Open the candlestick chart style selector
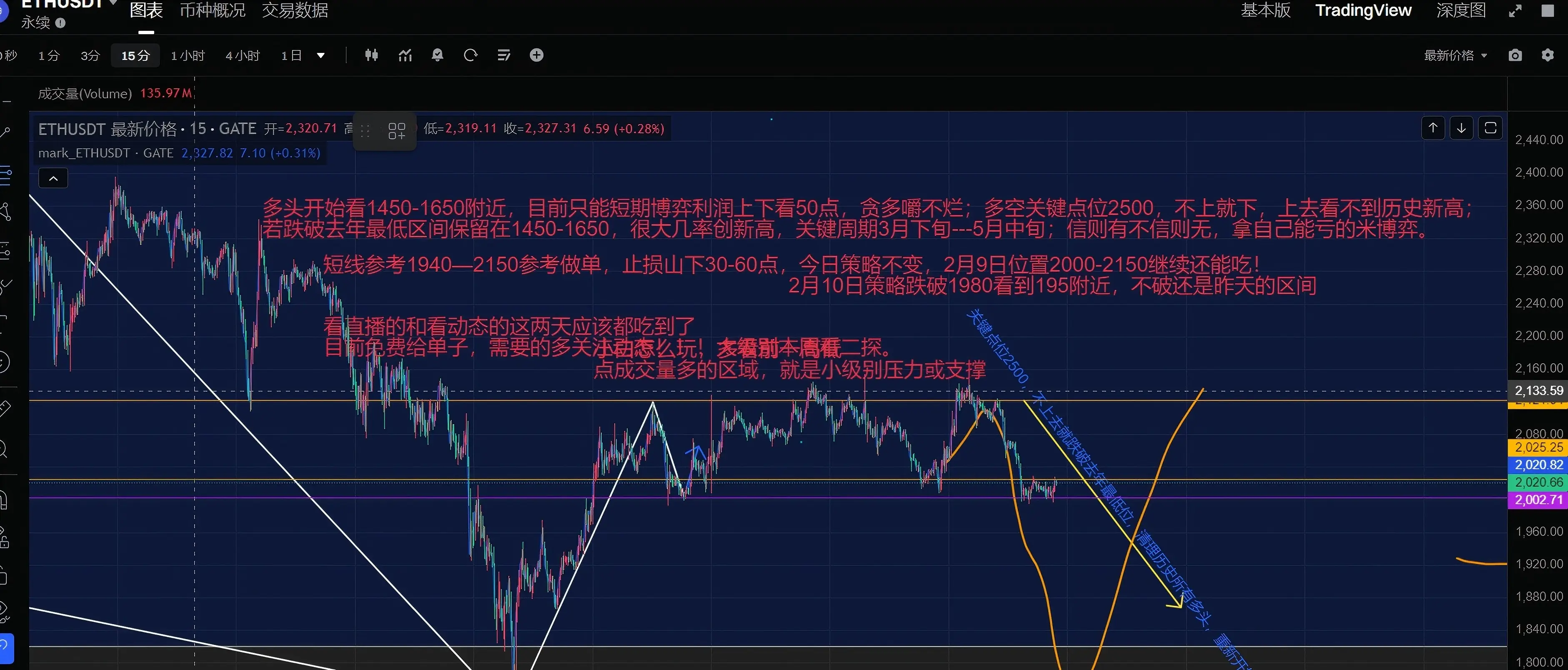1568x670 pixels. point(371,55)
